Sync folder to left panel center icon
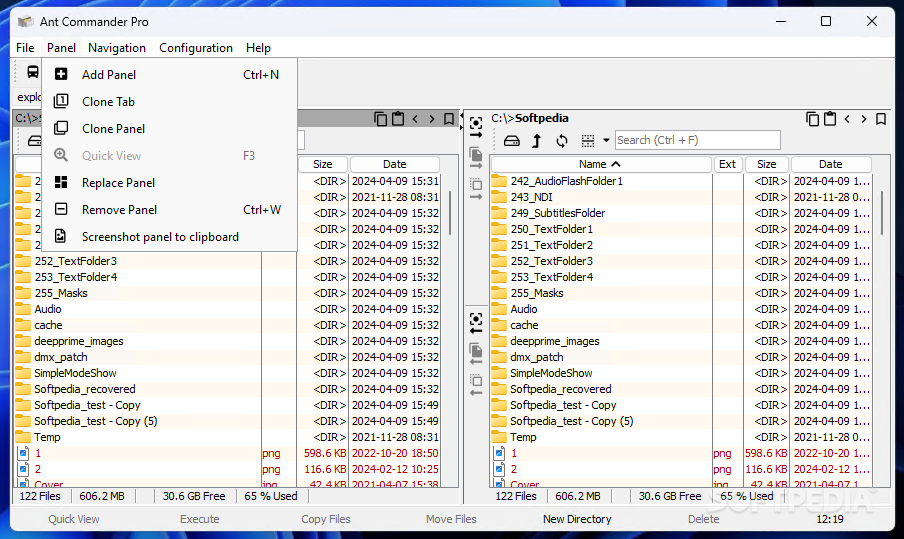The height and width of the screenshot is (539, 904). (x=476, y=323)
